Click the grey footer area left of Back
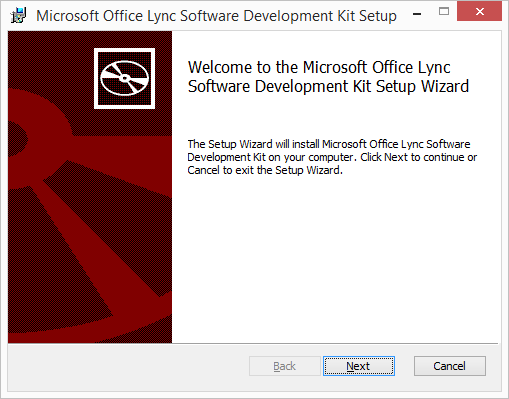This screenshot has height=399, width=509. [x=128, y=366]
